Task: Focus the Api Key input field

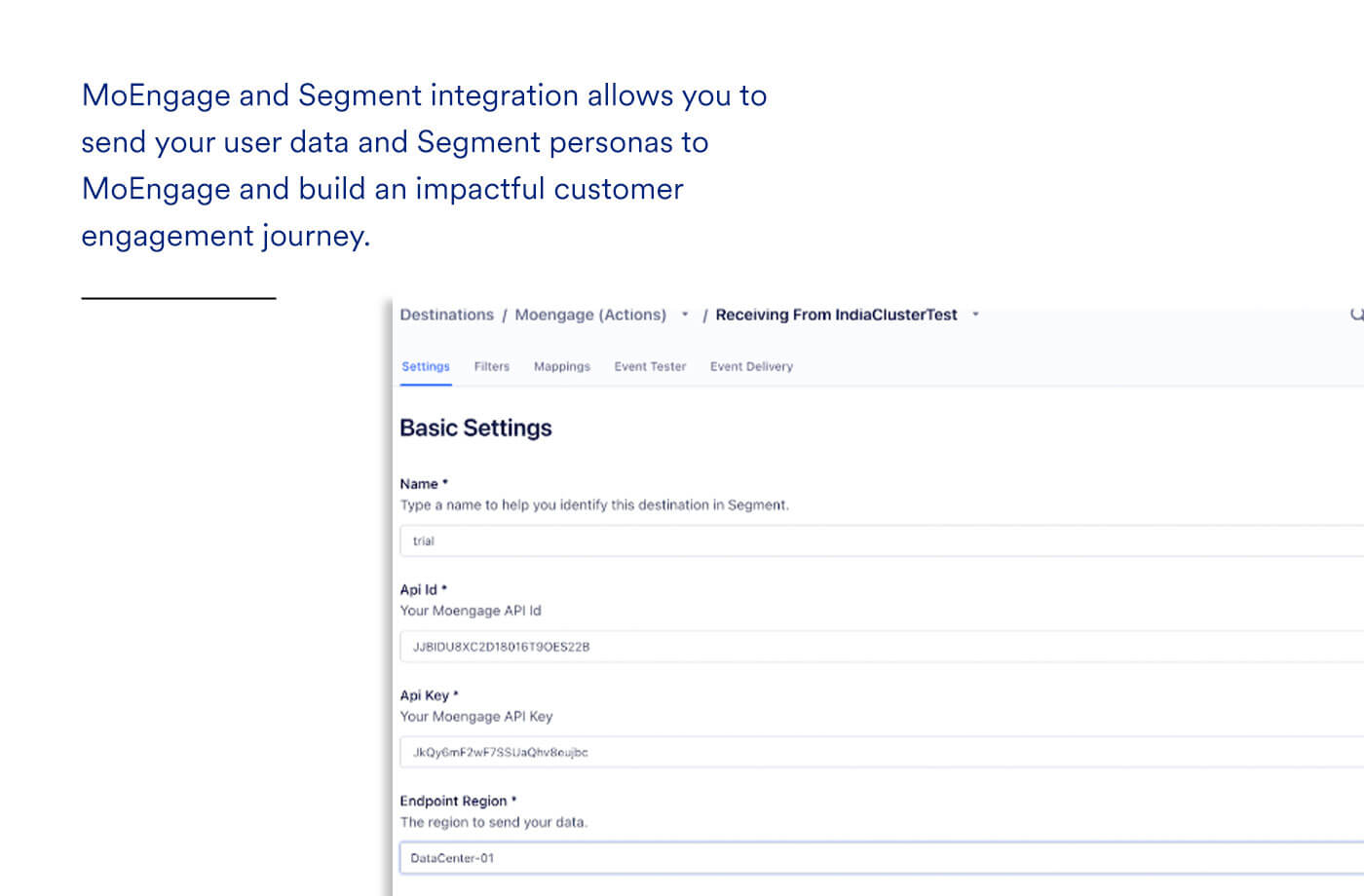Action: (x=882, y=752)
